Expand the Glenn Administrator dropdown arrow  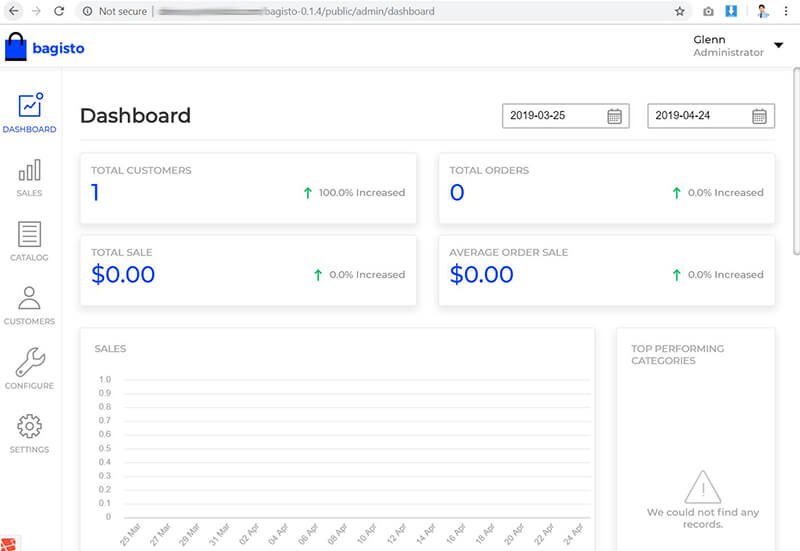pos(779,46)
